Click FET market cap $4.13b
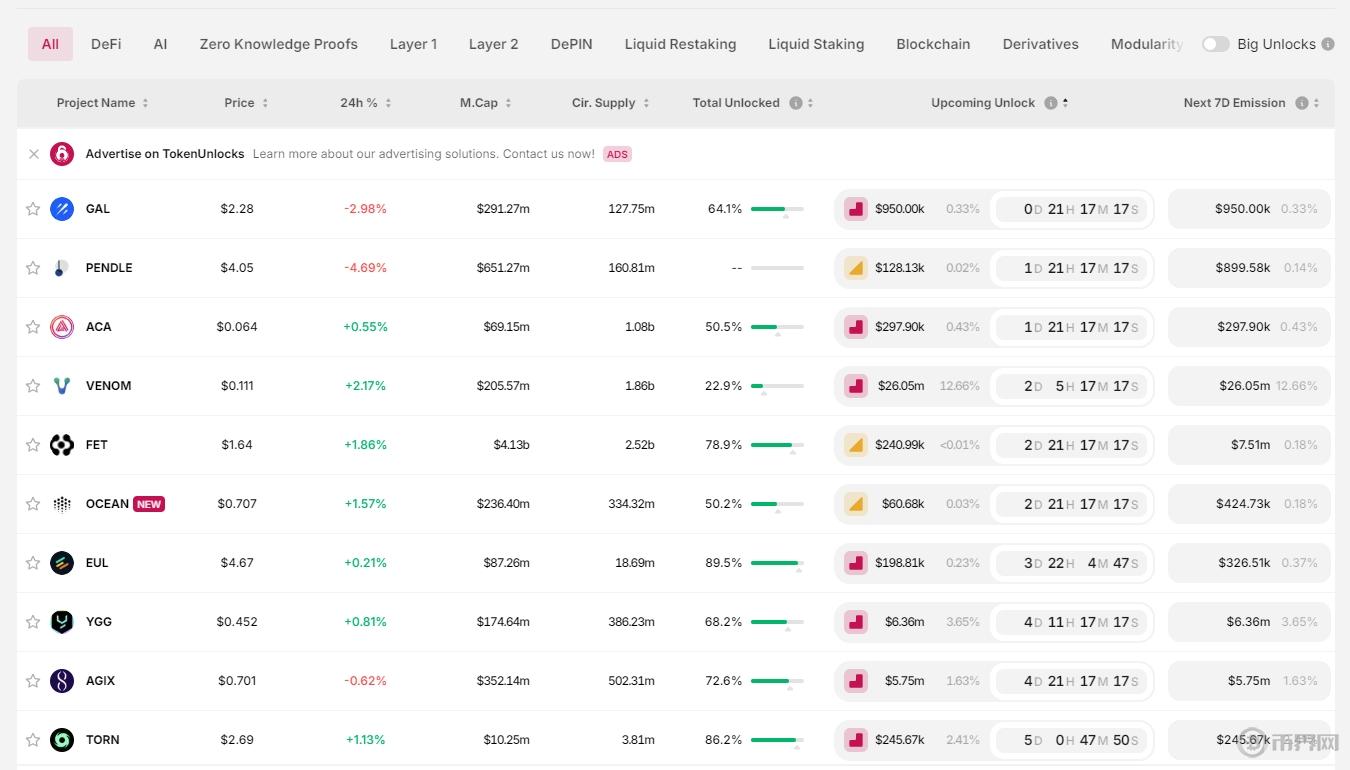1350x770 pixels. click(511, 445)
